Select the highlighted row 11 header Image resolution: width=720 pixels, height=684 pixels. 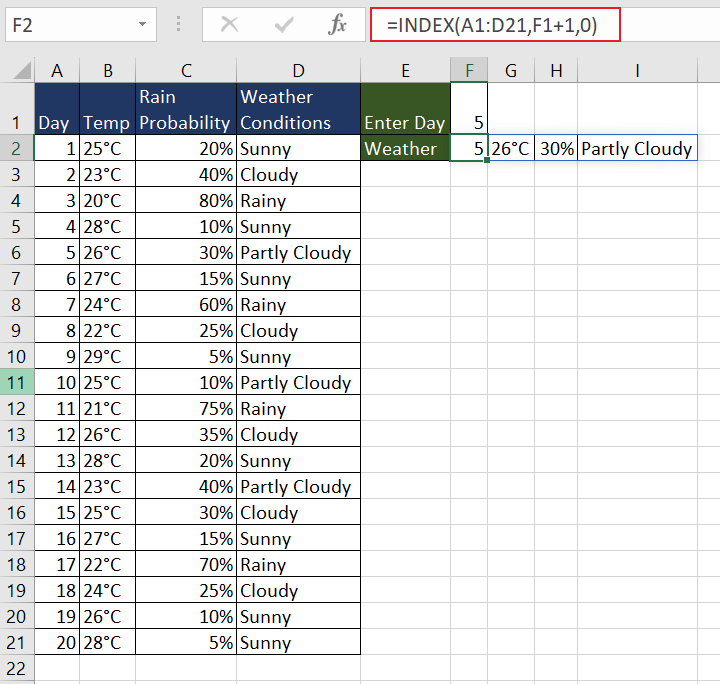pyautogui.click(x=17, y=382)
